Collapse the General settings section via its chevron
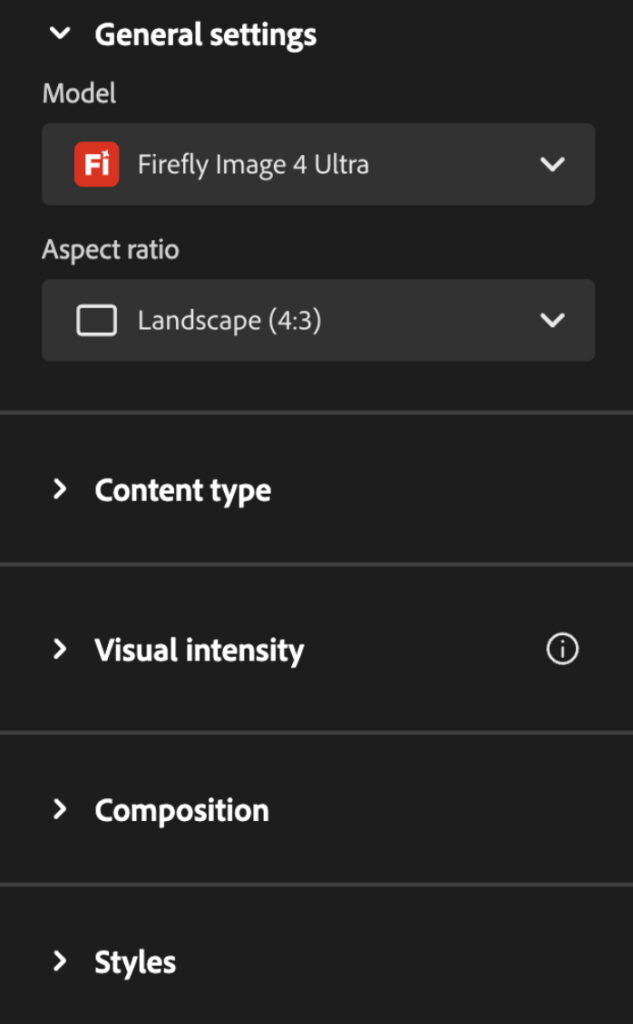Viewport: 633px width, 1024px height. 60,34
